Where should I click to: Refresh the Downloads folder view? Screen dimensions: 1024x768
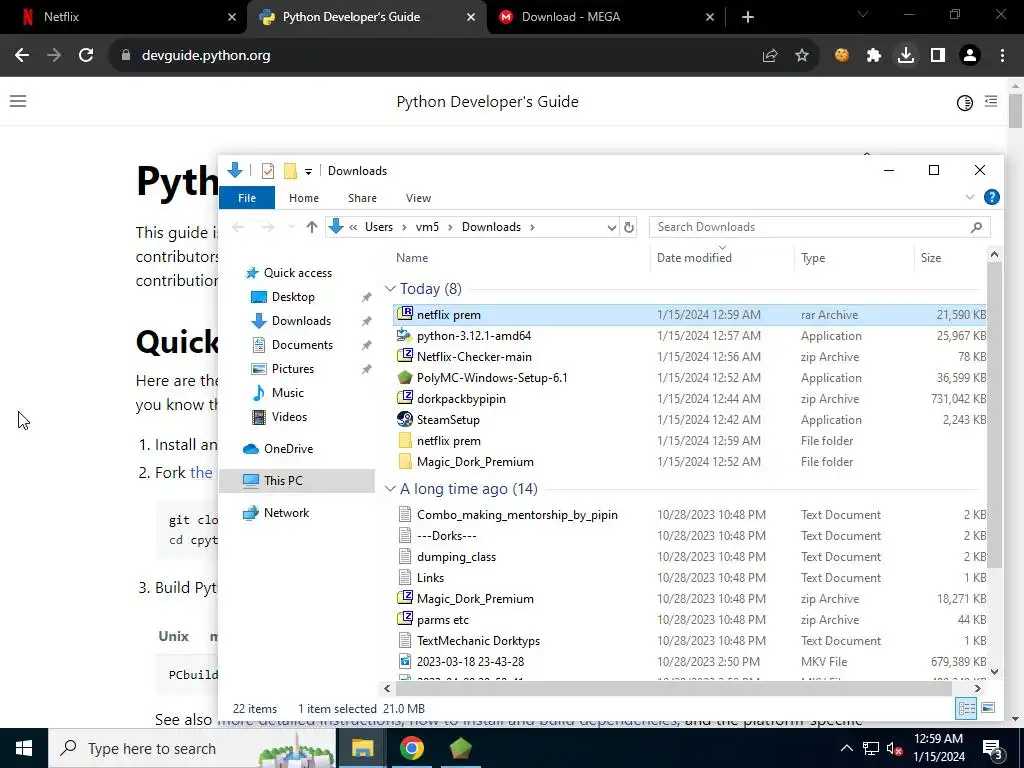coord(628,227)
